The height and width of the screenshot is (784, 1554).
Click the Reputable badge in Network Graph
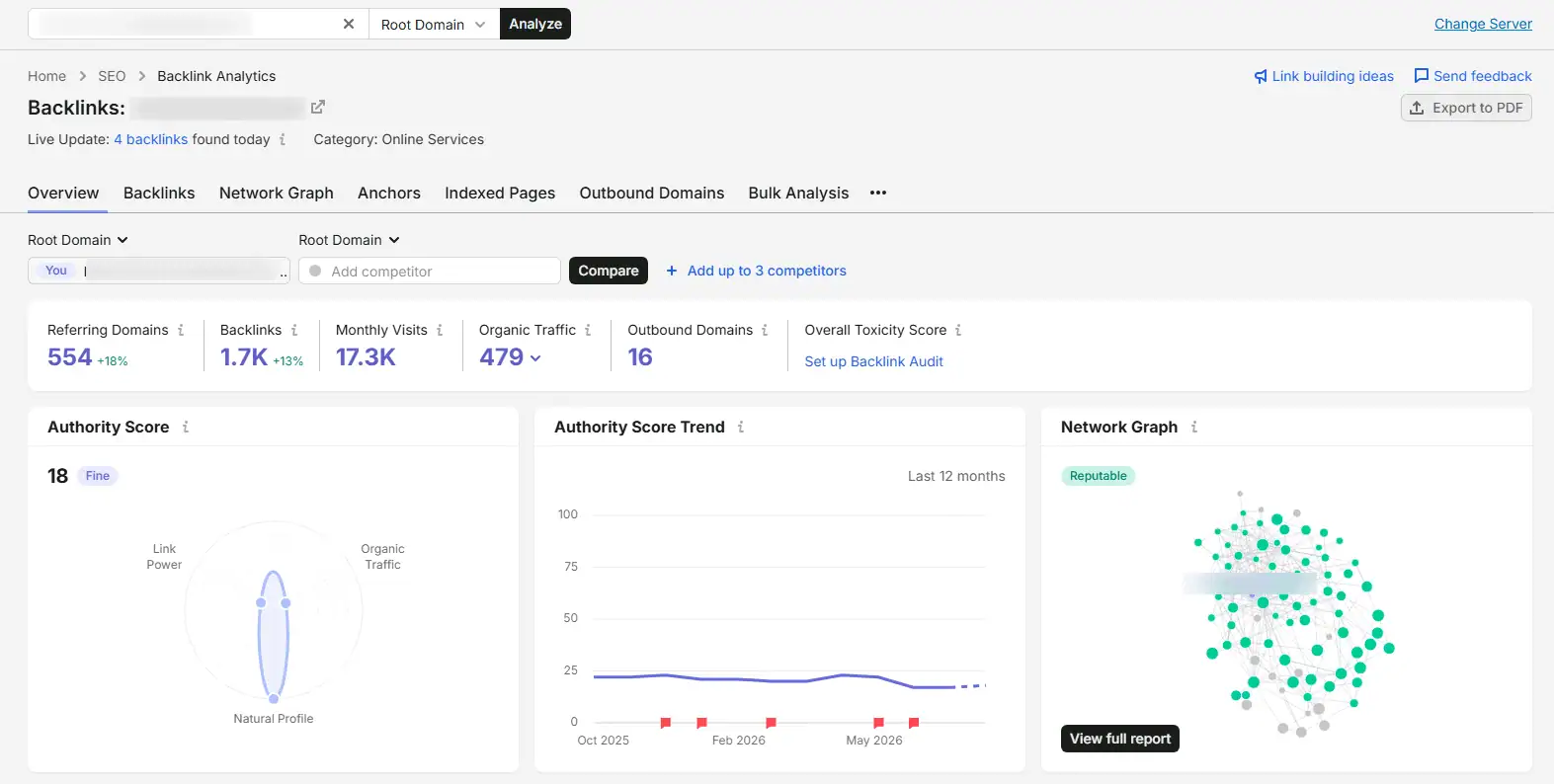coord(1098,476)
